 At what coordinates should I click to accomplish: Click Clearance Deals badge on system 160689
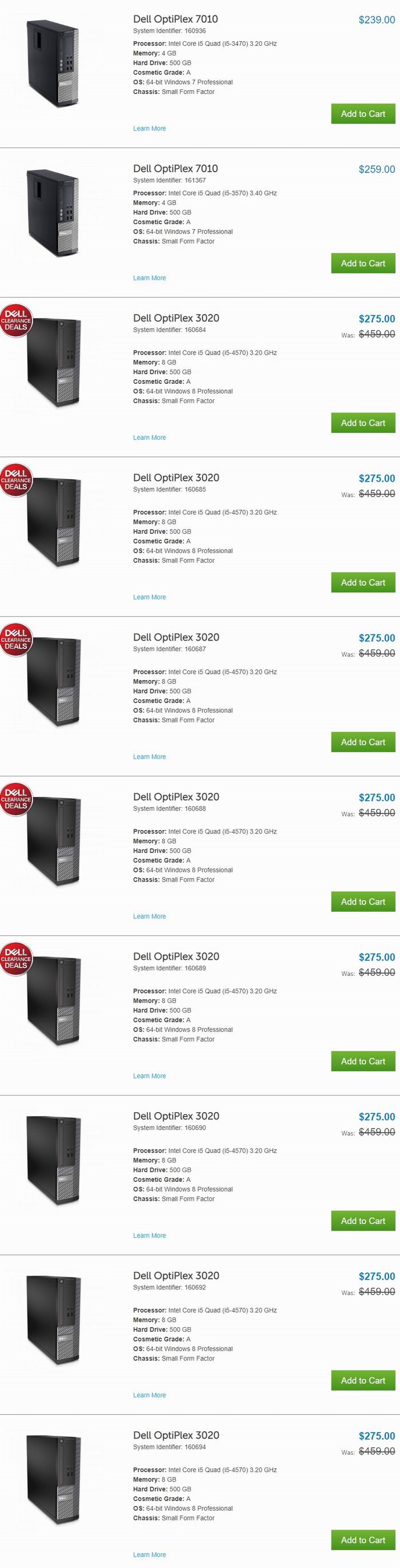[x=15, y=958]
